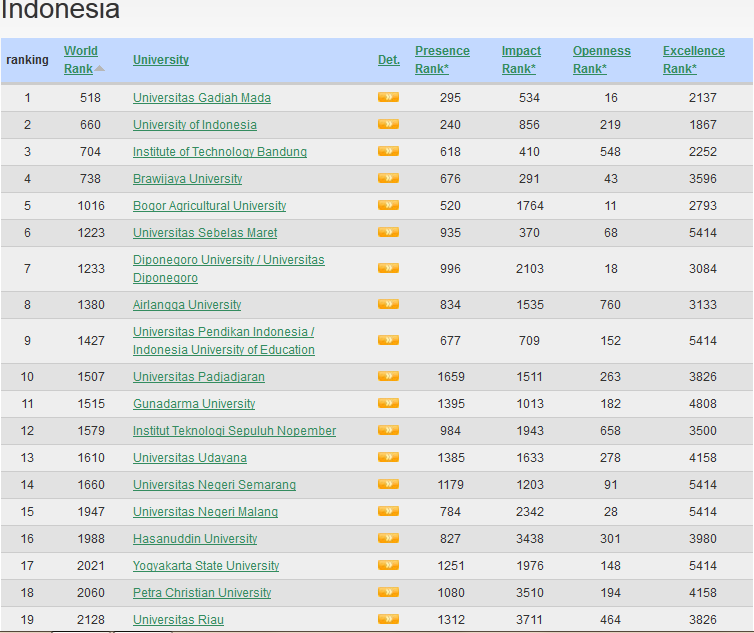This screenshot has width=754, height=633.
Task: Open Yogyakarta State University link
Action: (206, 565)
